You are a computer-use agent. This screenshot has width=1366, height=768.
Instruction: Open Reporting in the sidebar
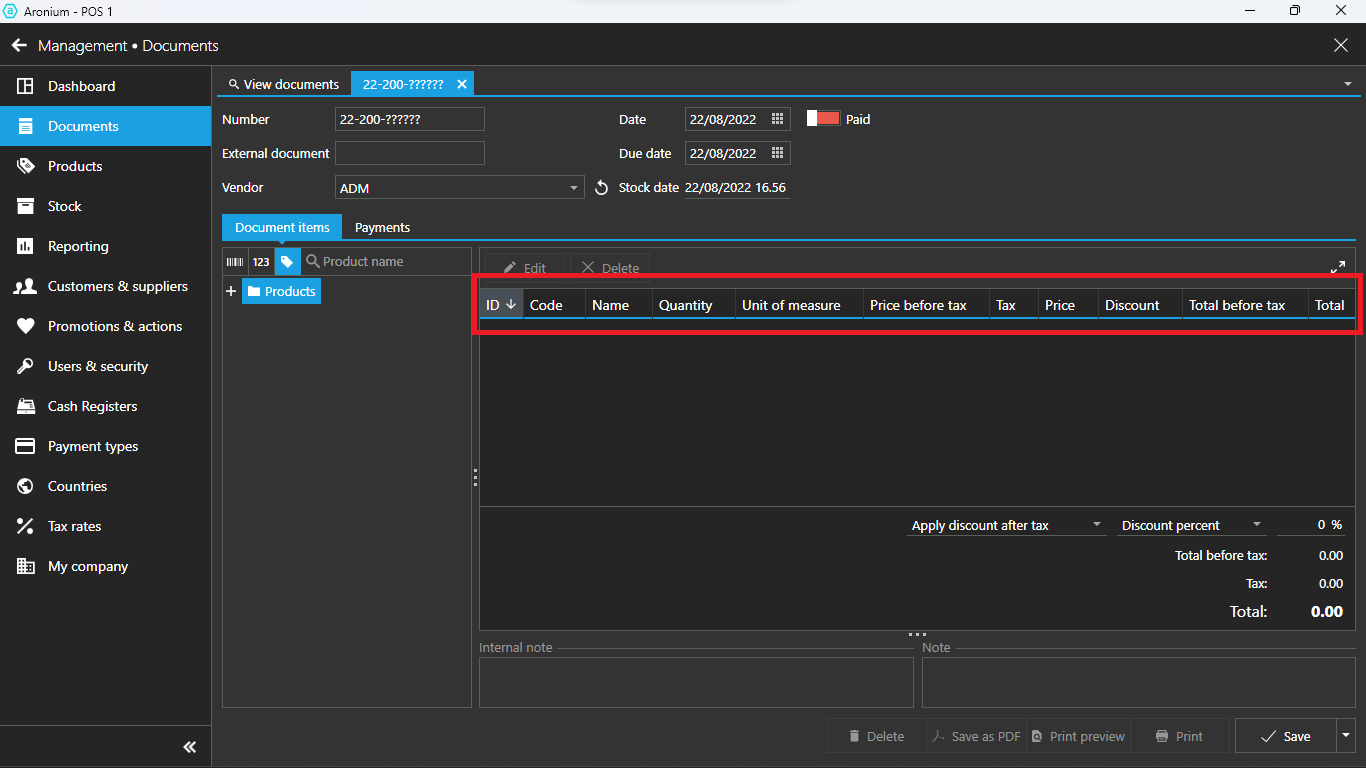(78, 246)
